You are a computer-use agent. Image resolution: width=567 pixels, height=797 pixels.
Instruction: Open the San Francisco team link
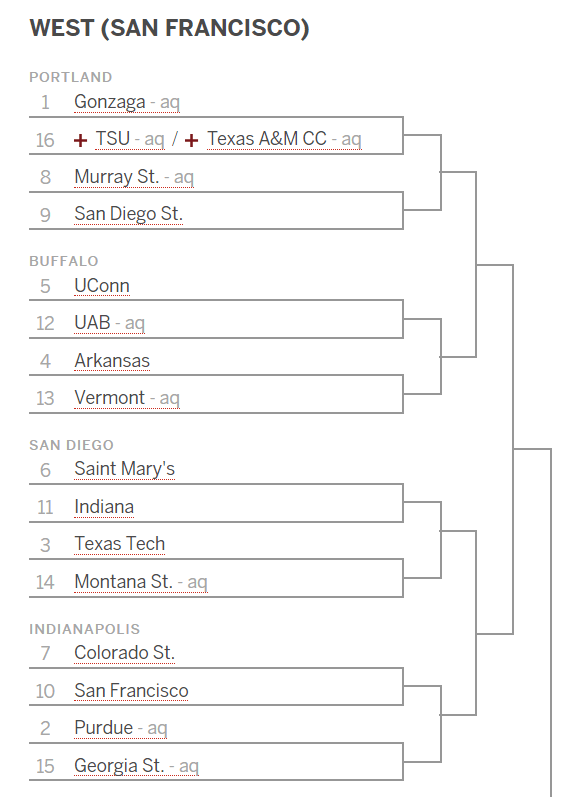131,691
